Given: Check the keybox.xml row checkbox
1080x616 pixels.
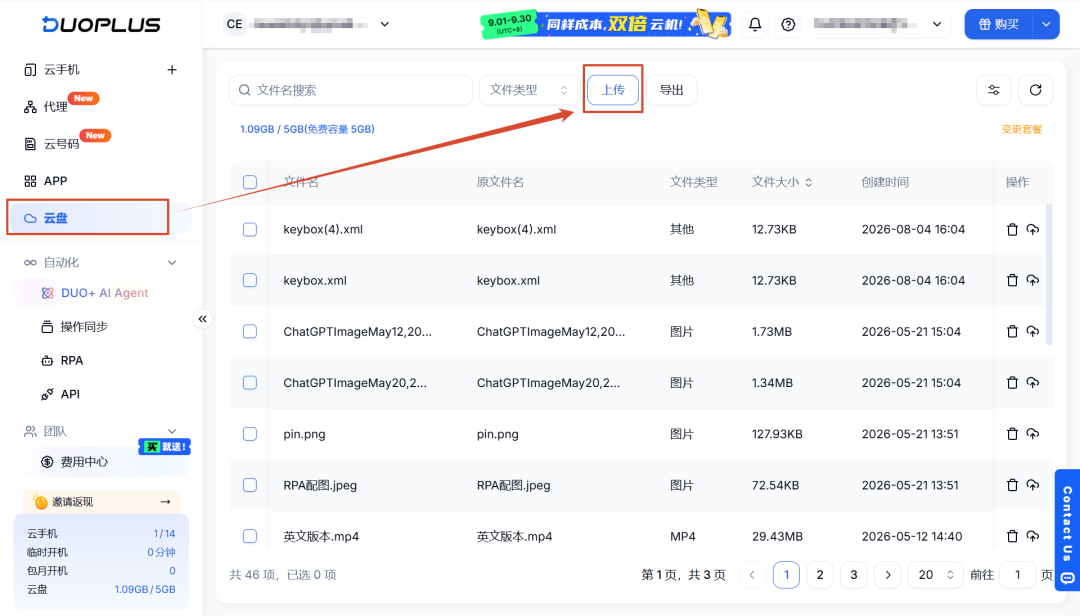Looking at the screenshot, I should click(250, 280).
